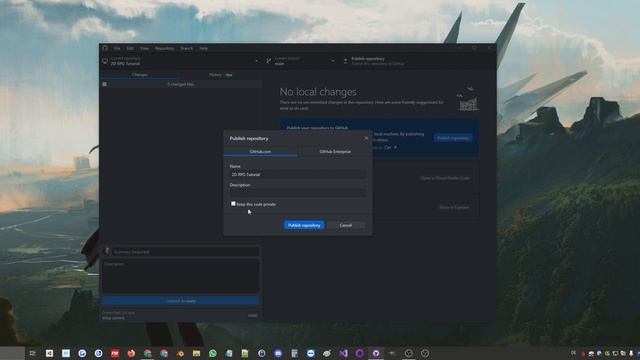The height and width of the screenshot is (360, 640).
Task: Select the Changes tab
Action: (140, 75)
